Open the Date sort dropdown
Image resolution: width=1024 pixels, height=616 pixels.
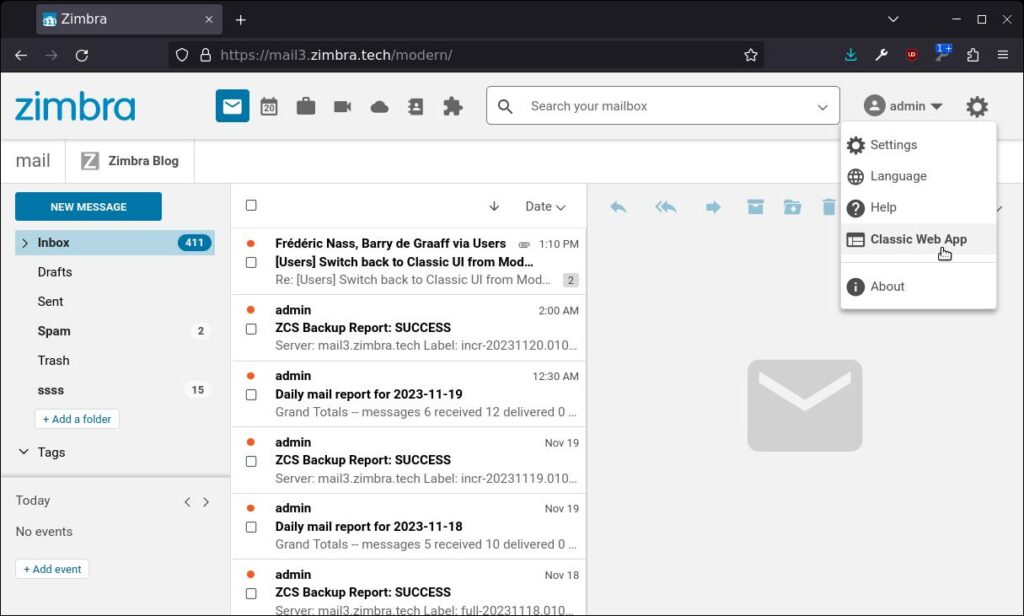(x=545, y=206)
